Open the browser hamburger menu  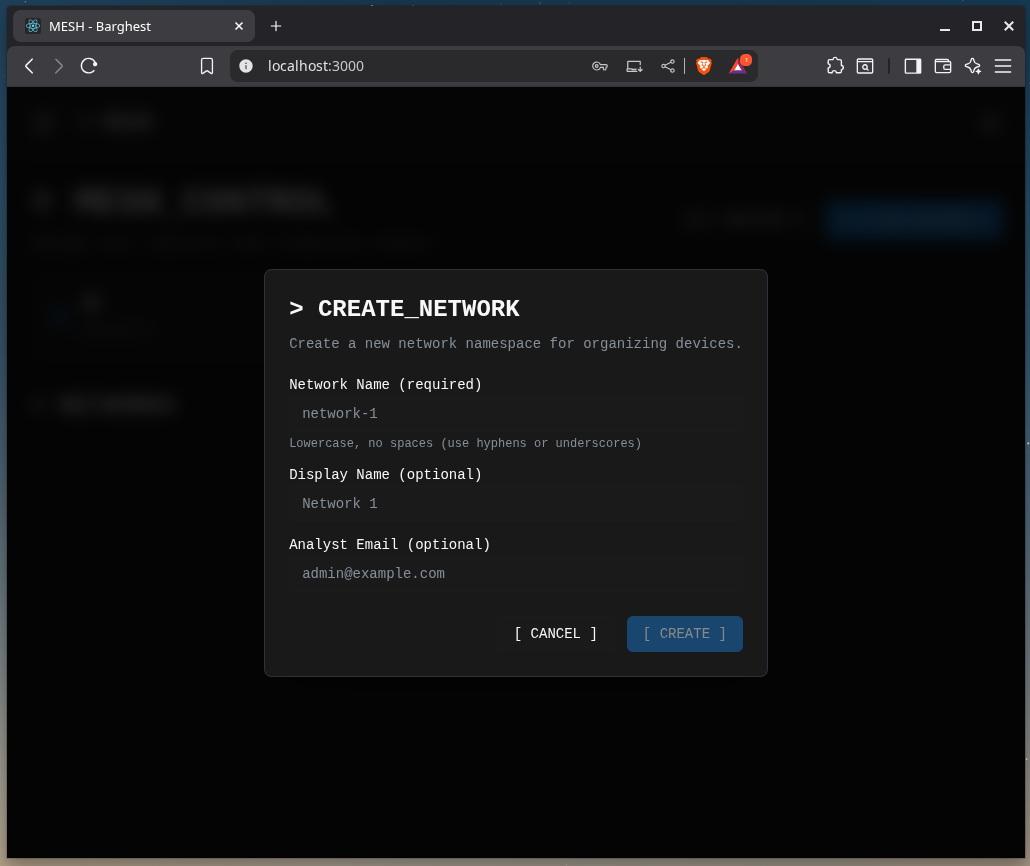coord(1003,66)
